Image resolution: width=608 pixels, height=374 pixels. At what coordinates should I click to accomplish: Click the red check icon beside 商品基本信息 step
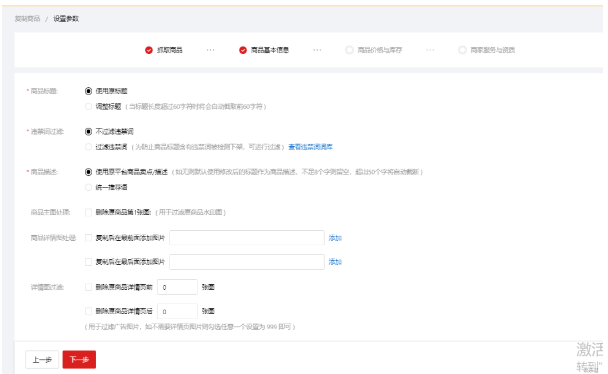coord(243,50)
